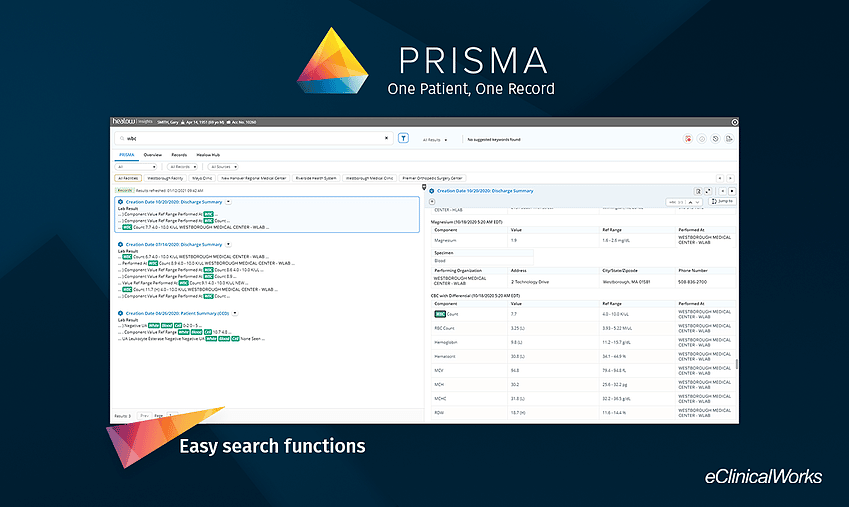Click the left arrow icon in detail header
This screenshot has height=507, width=849.
coord(722,191)
